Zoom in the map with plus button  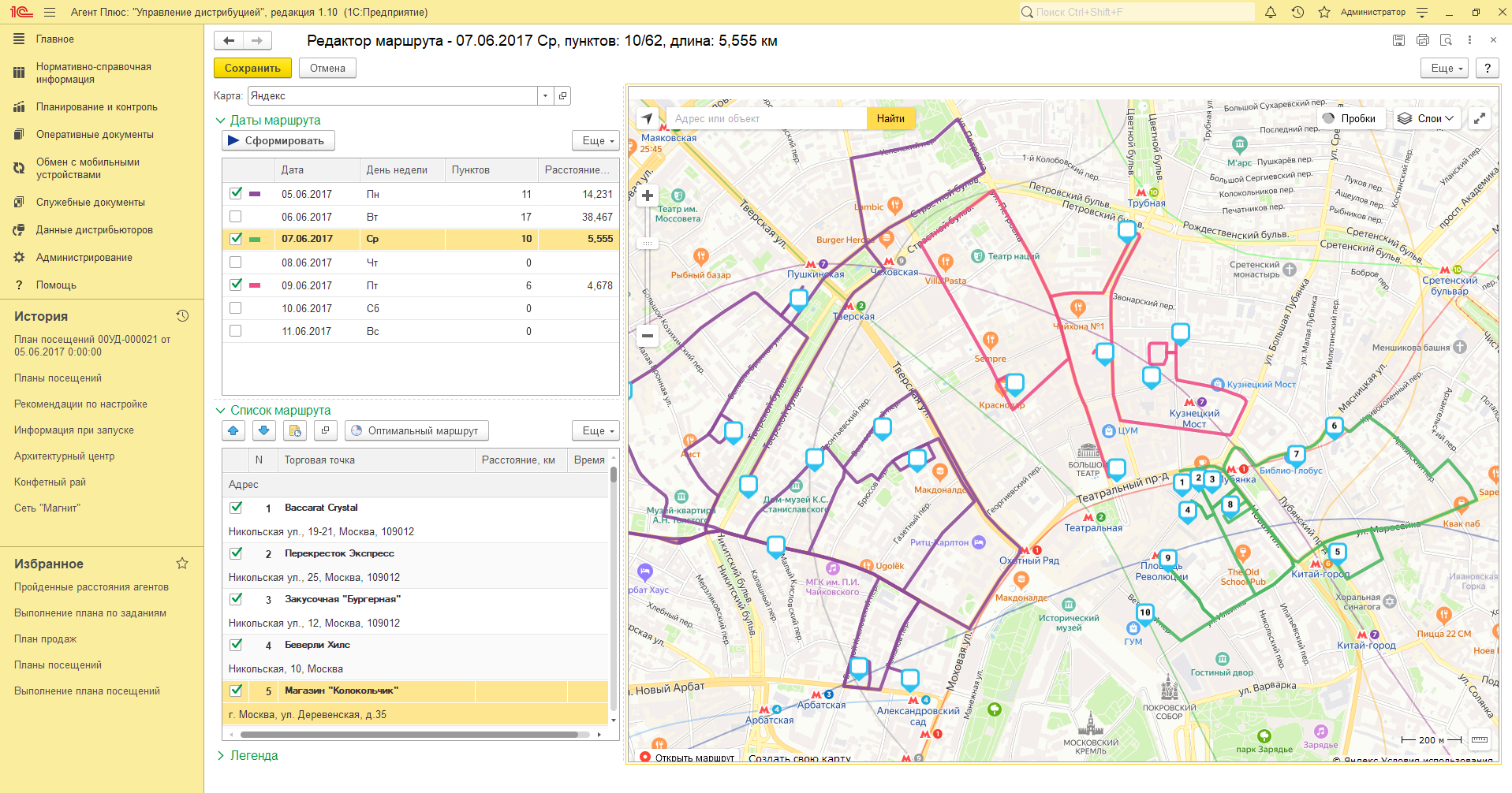[x=648, y=195]
